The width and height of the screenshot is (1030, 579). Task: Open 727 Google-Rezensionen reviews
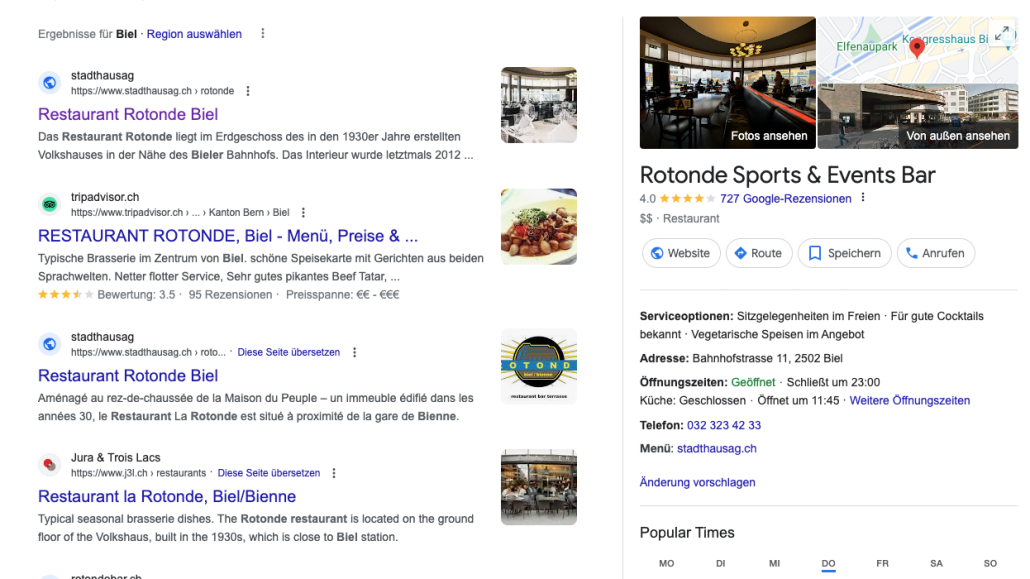point(786,198)
